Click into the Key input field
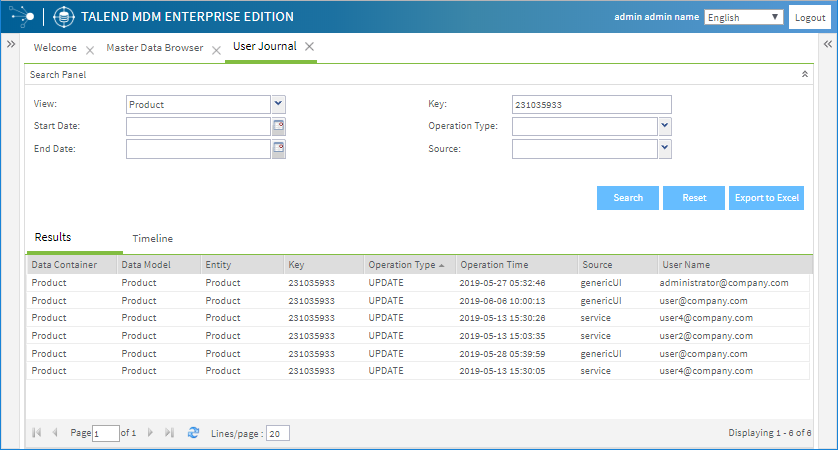838x450 pixels. coord(590,104)
